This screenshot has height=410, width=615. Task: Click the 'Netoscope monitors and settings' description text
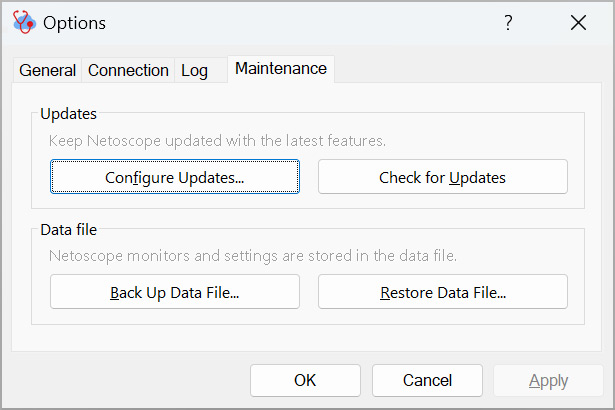253,256
